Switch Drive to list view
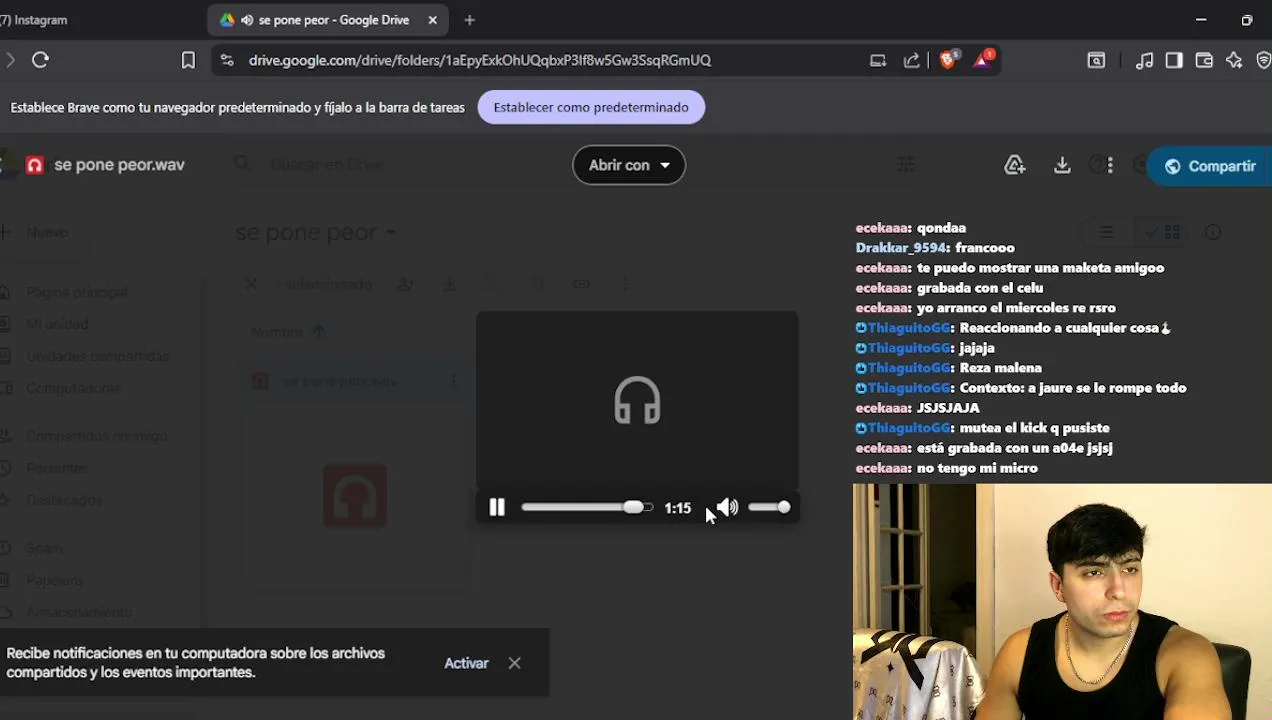 [1106, 232]
